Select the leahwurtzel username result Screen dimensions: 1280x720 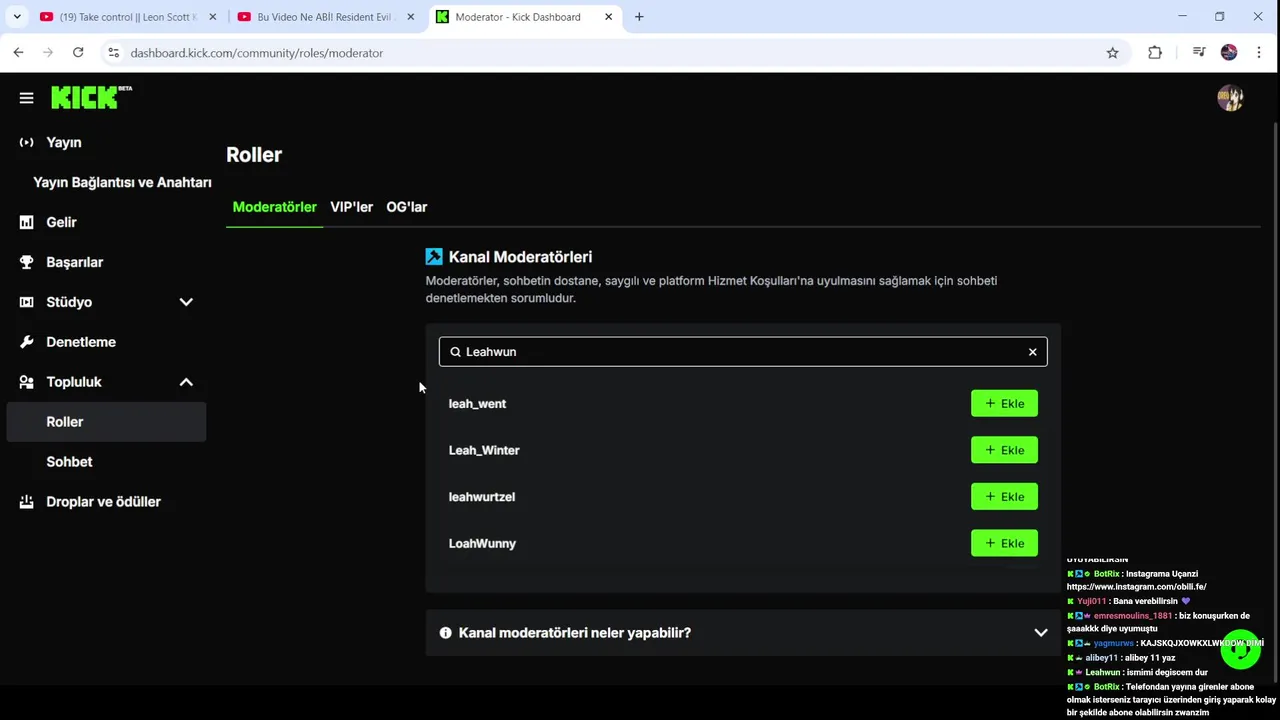tap(481, 497)
